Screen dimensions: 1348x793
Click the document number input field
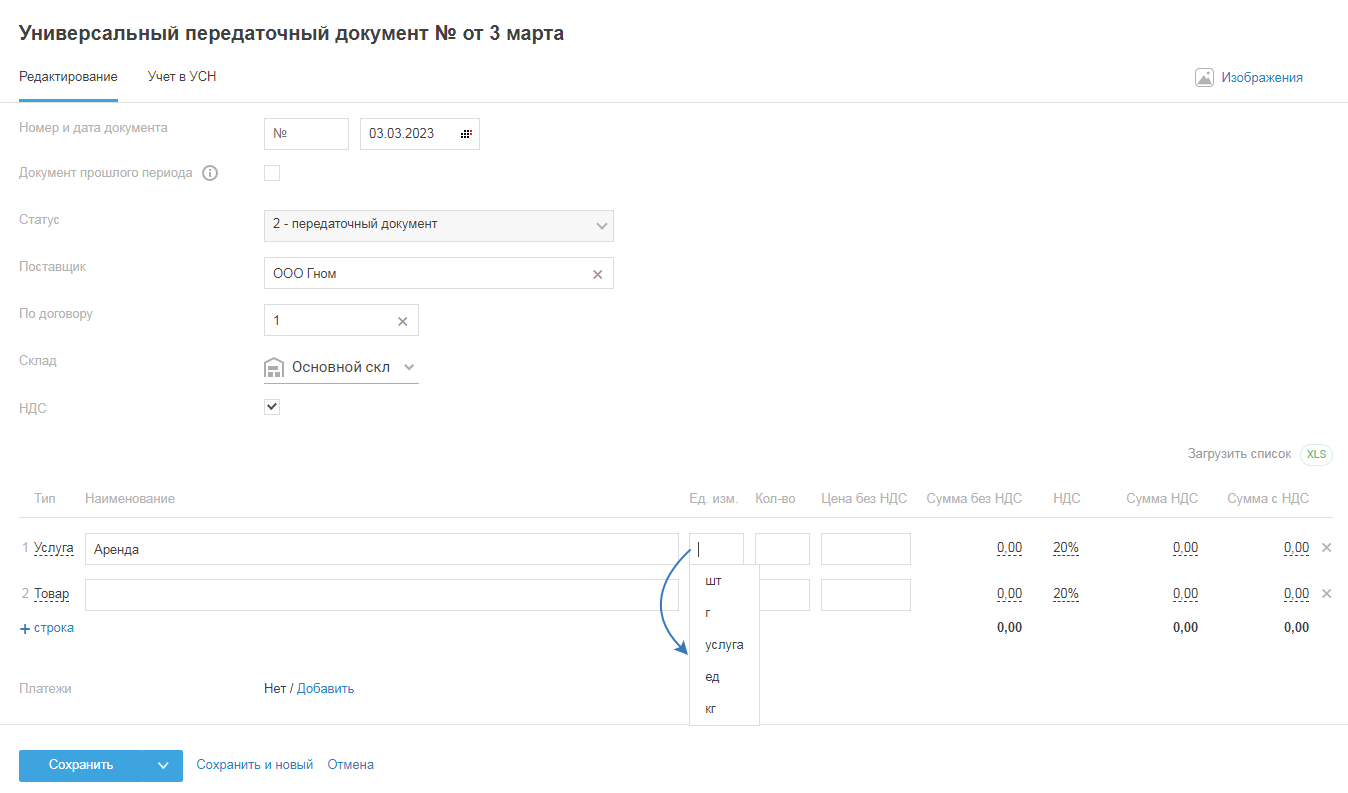tap(306, 134)
